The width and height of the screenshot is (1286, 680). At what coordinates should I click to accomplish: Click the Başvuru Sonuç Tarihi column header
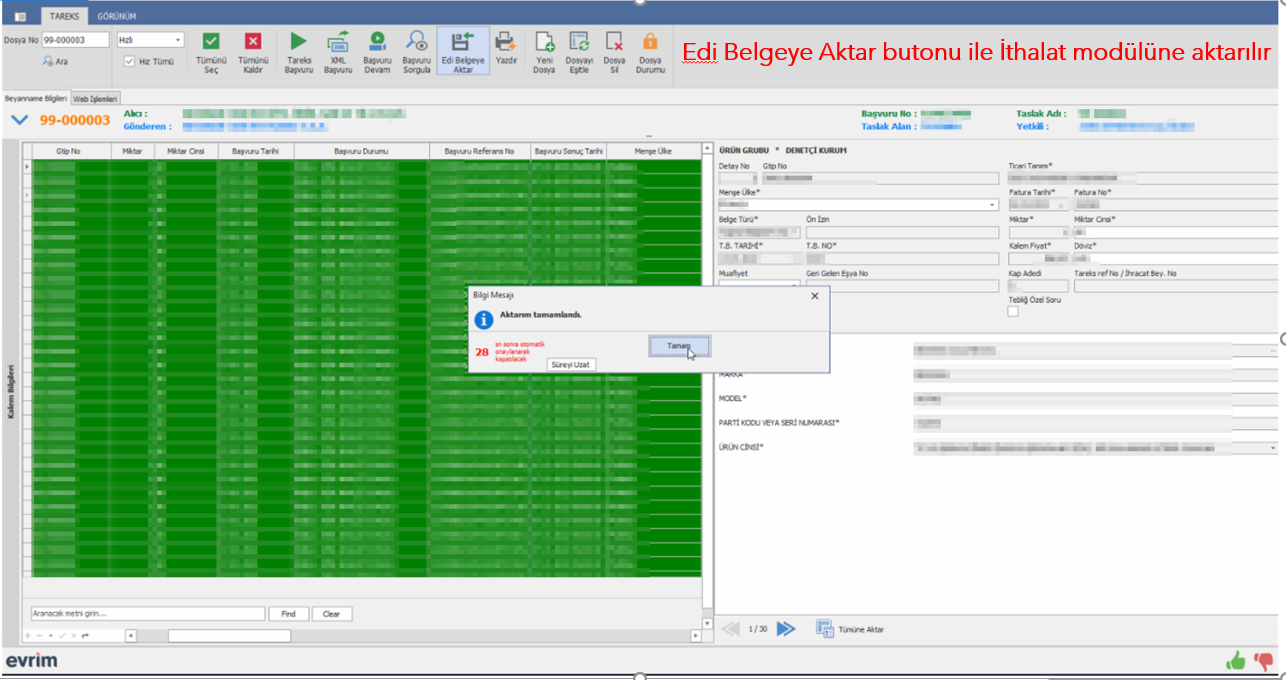[569, 151]
